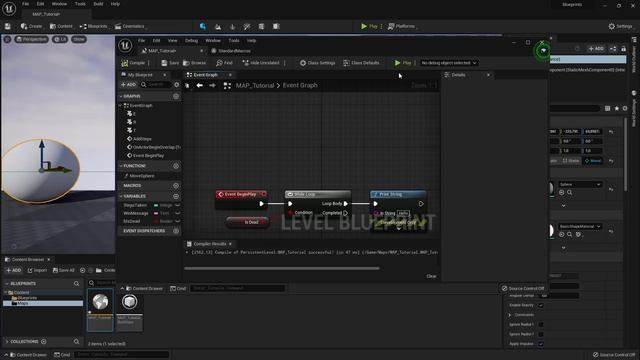The image size is (640, 360).
Task: Add a new variable with the plus icon
Action: (x=176, y=196)
